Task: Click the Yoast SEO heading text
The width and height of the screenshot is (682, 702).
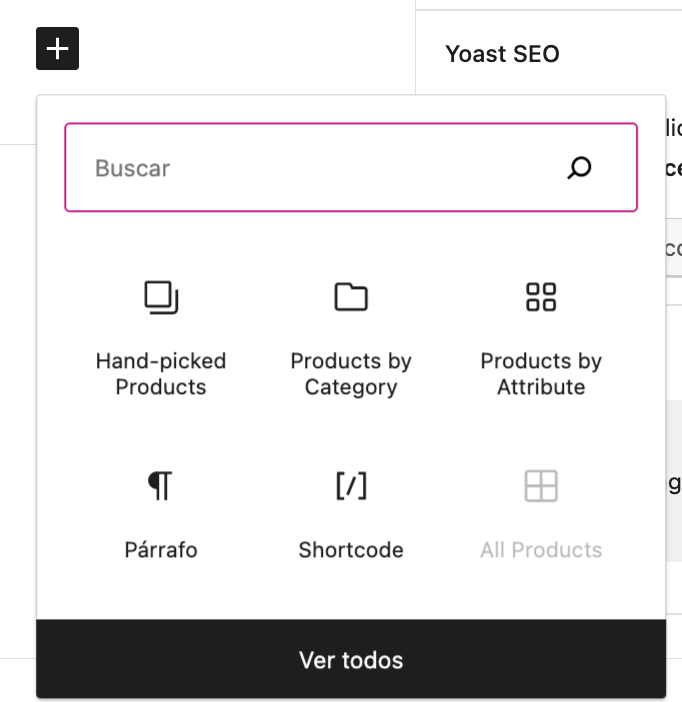Action: (x=502, y=54)
